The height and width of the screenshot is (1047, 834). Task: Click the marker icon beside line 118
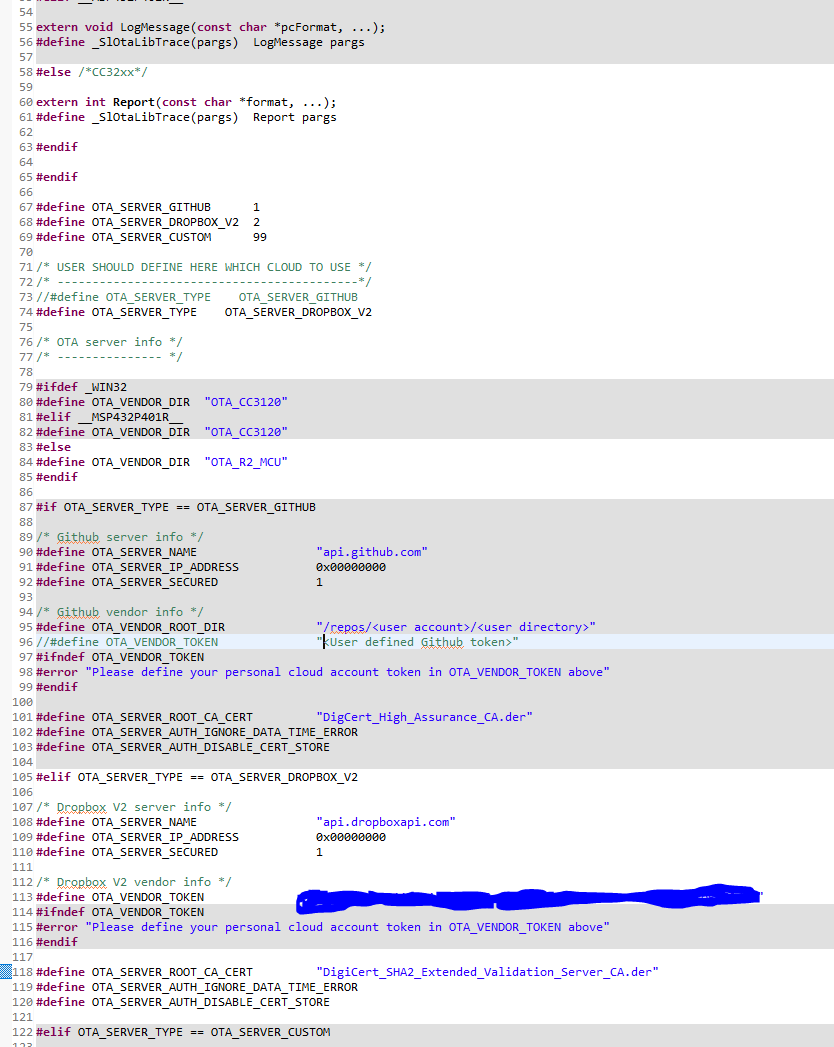[x=5, y=972]
